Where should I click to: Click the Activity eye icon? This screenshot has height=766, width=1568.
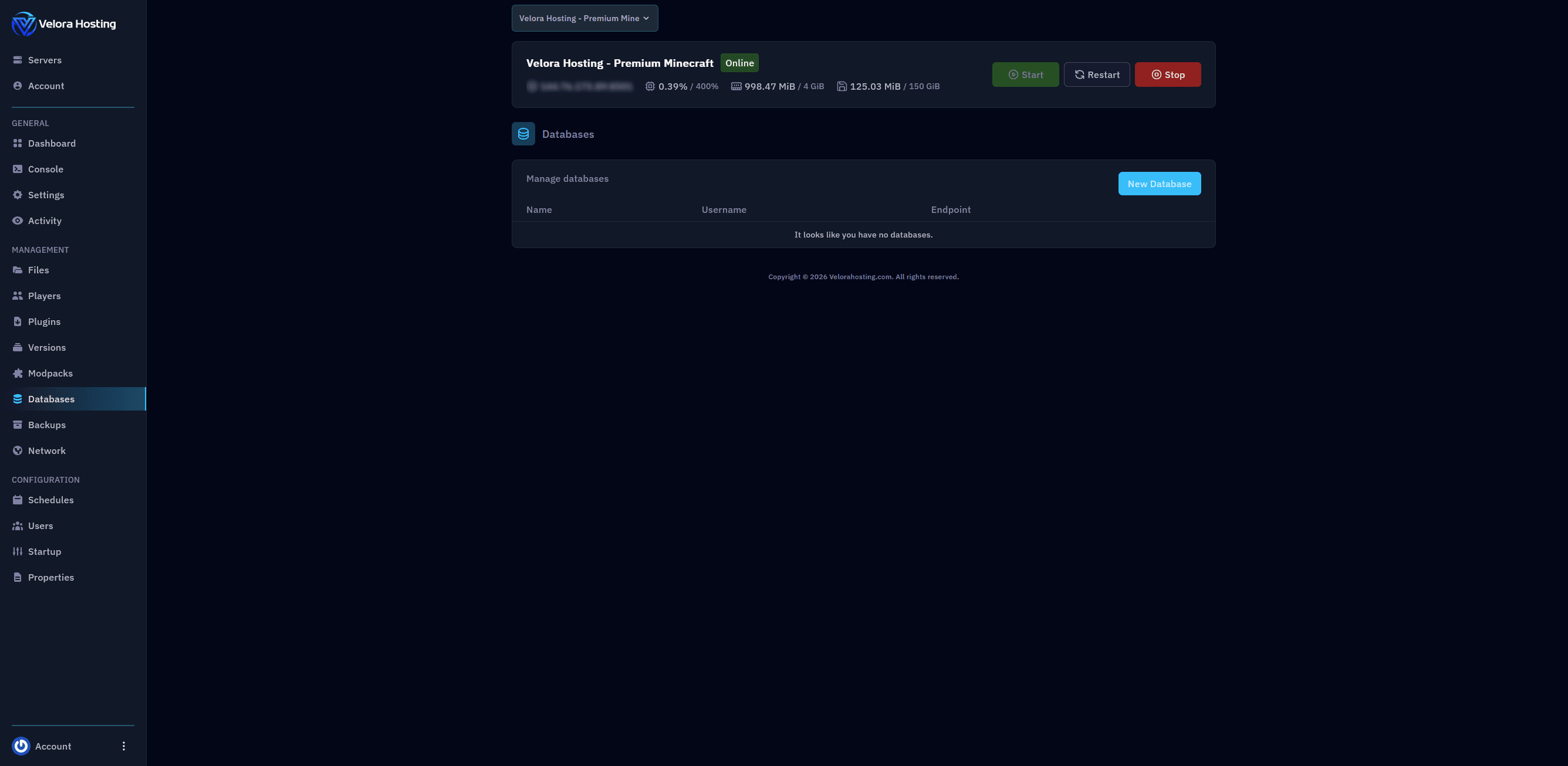[18, 221]
